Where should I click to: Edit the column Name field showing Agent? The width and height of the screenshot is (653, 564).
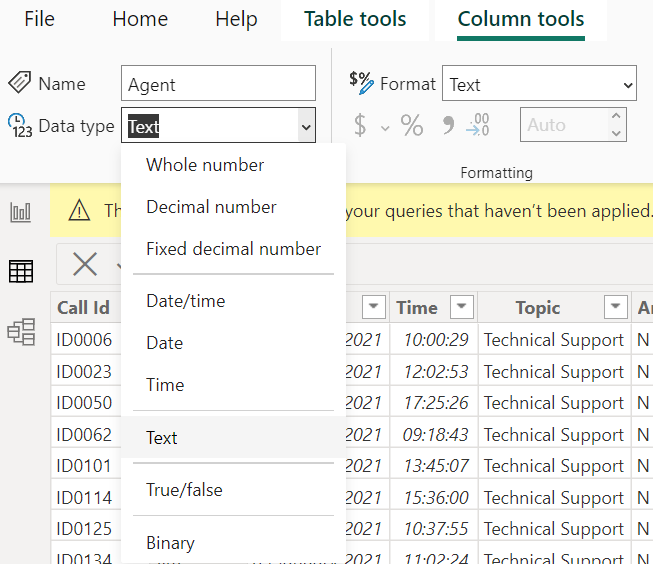pos(218,83)
